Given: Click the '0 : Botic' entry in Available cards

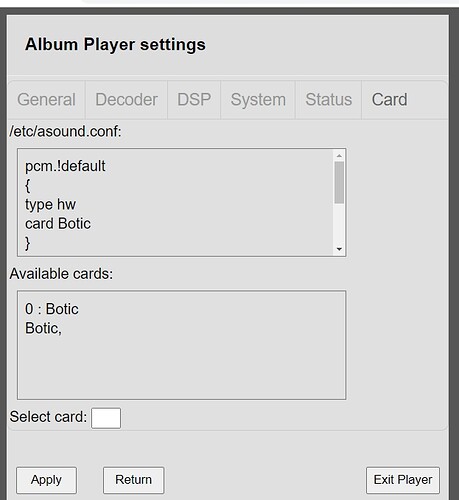Looking at the screenshot, I should pos(52,309).
